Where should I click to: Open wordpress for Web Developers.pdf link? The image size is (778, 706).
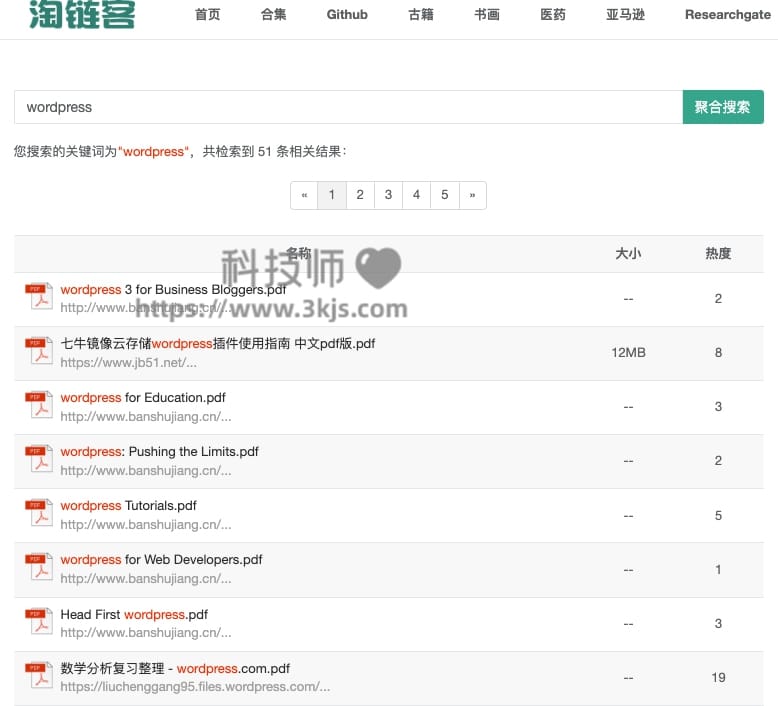click(161, 560)
